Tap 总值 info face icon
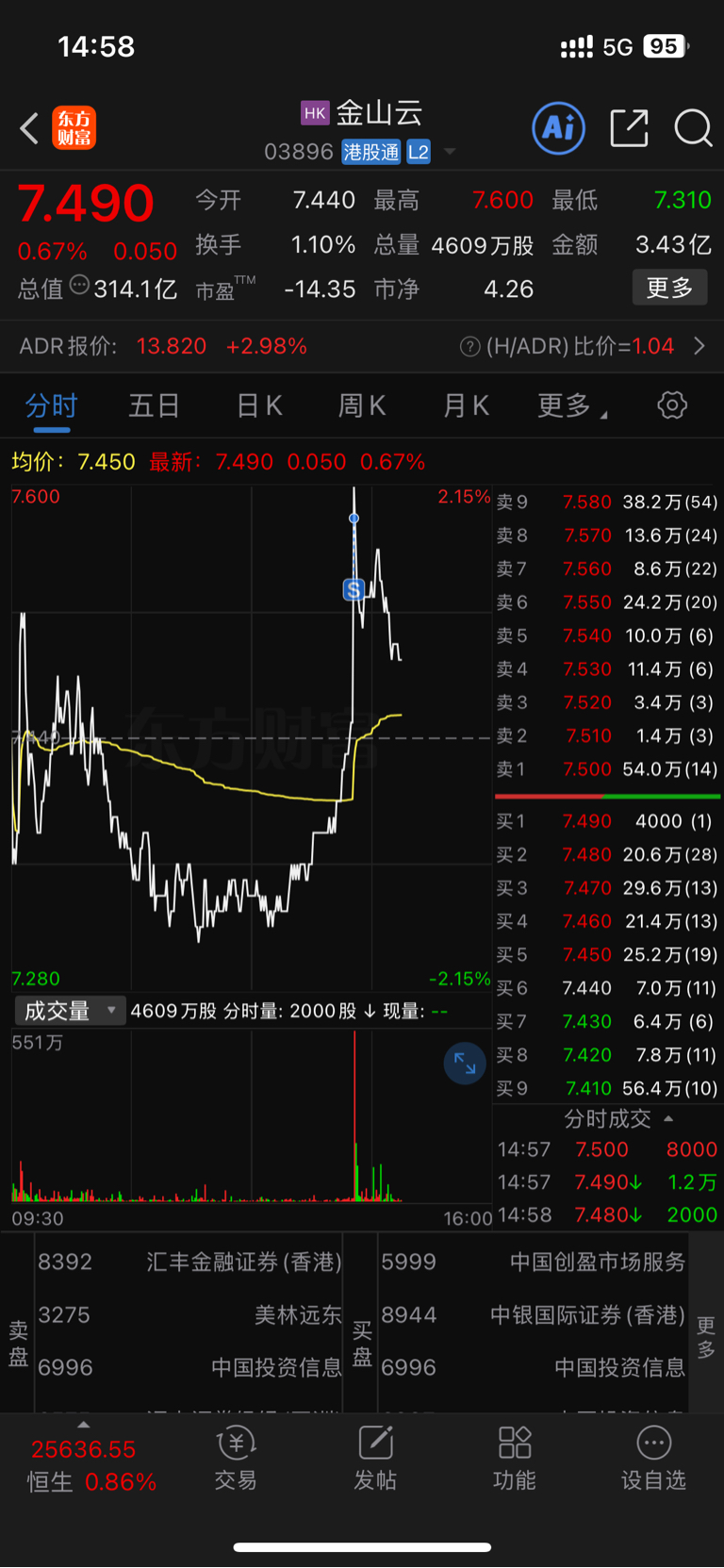 [79, 284]
